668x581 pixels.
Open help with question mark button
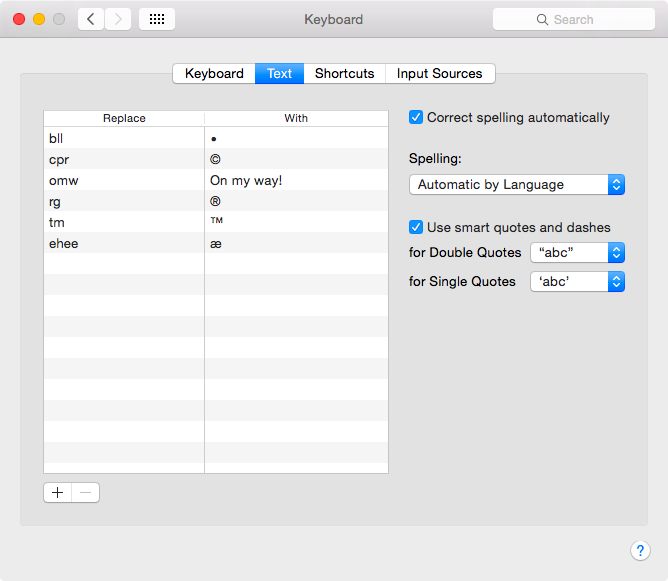(640, 551)
